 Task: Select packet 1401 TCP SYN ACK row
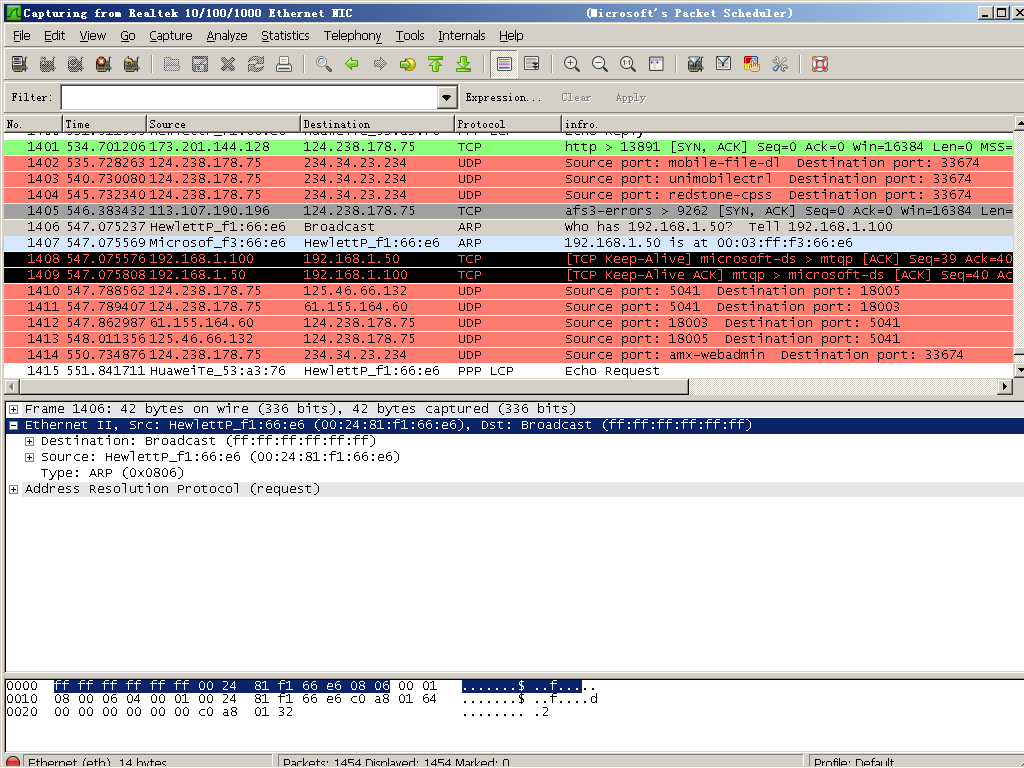[508, 147]
